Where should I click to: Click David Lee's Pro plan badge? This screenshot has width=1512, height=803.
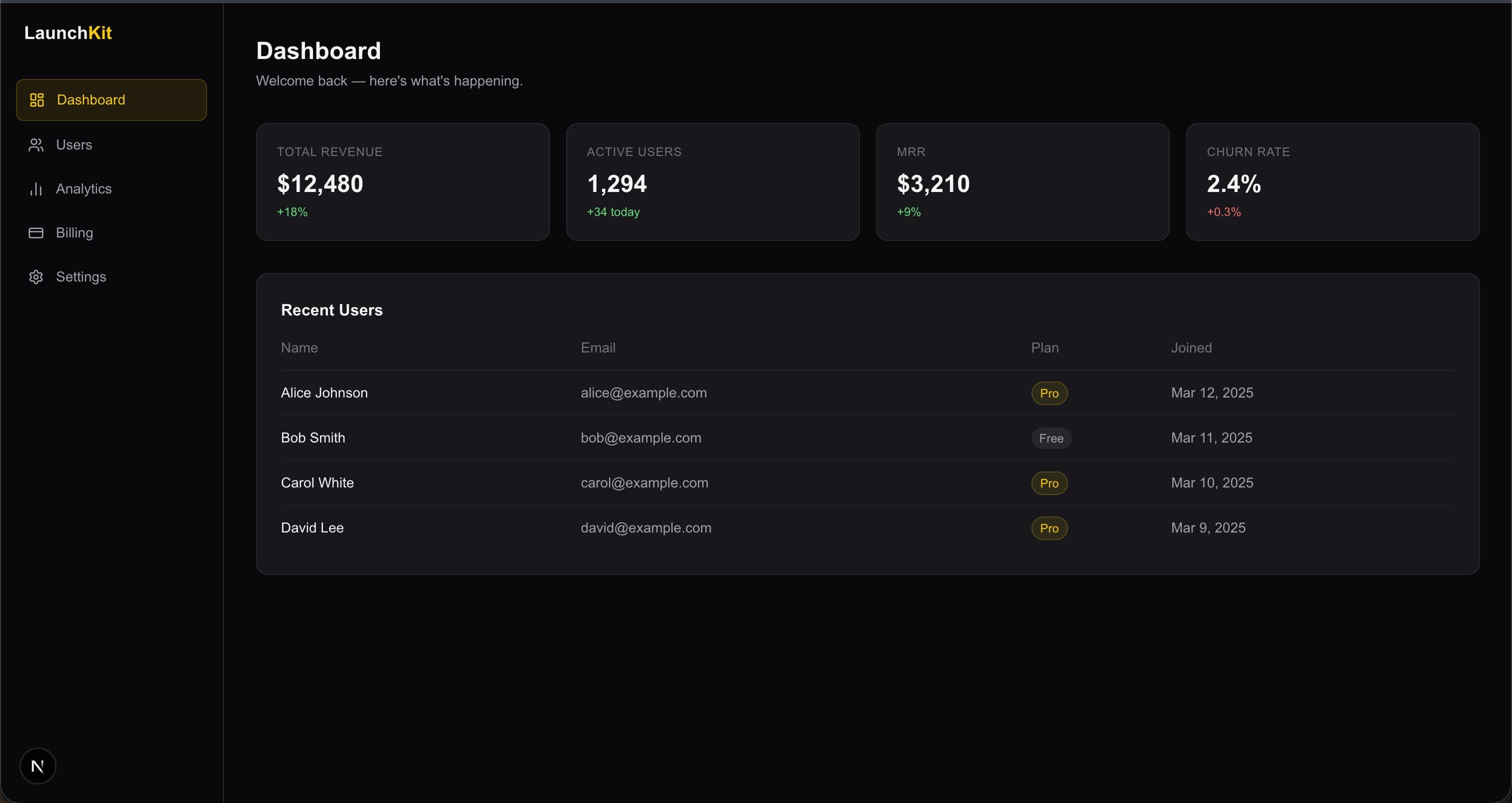tap(1049, 528)
